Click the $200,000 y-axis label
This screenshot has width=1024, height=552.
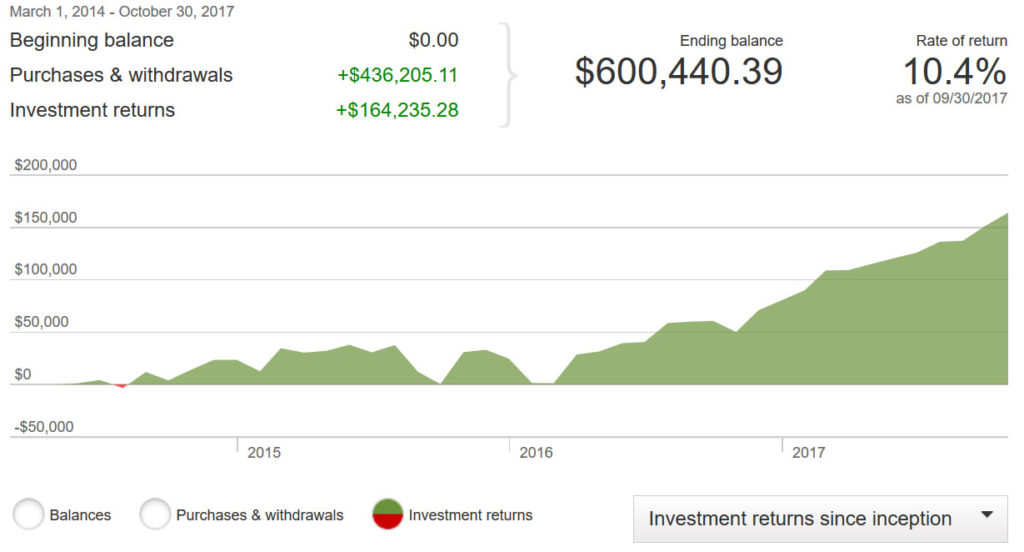[x=45, y=166]
